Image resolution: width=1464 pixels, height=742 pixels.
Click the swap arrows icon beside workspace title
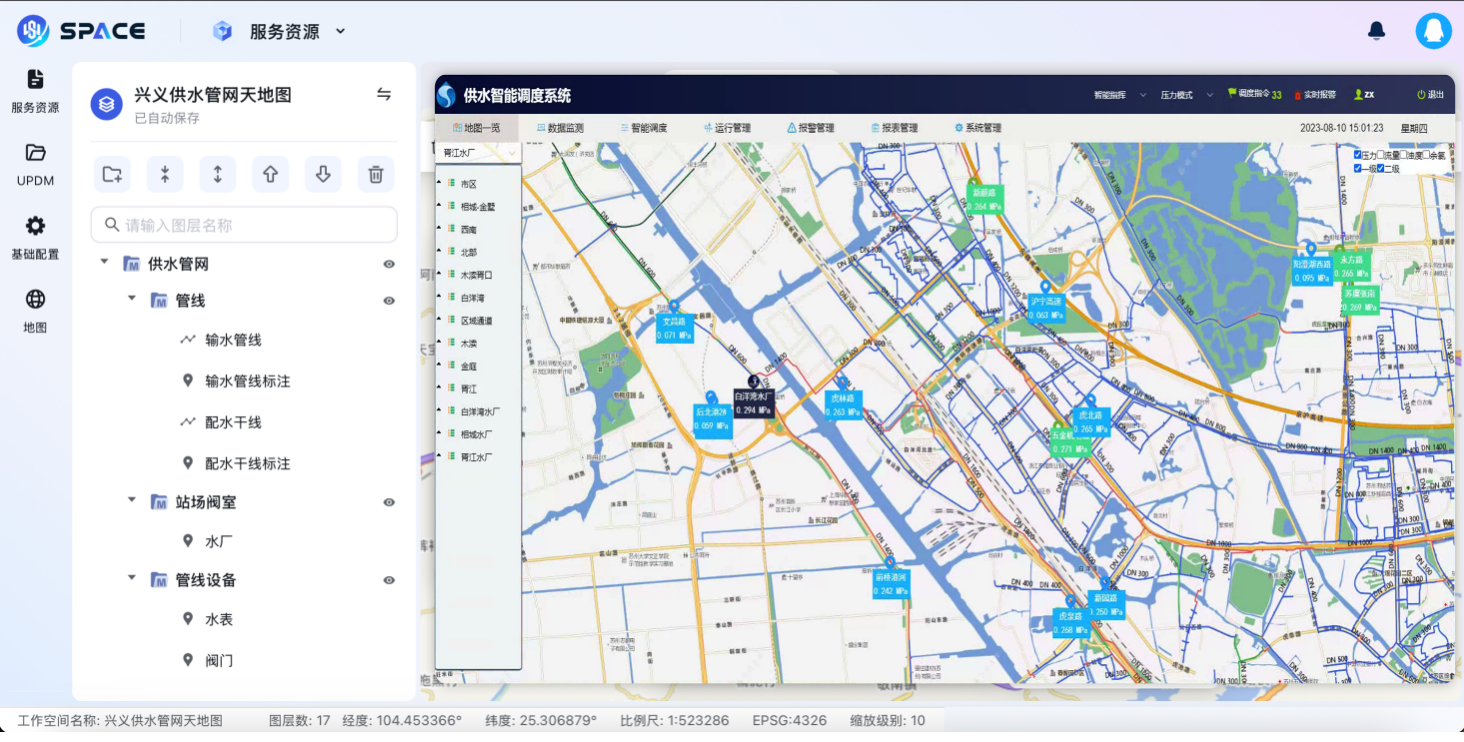(384, 95)
